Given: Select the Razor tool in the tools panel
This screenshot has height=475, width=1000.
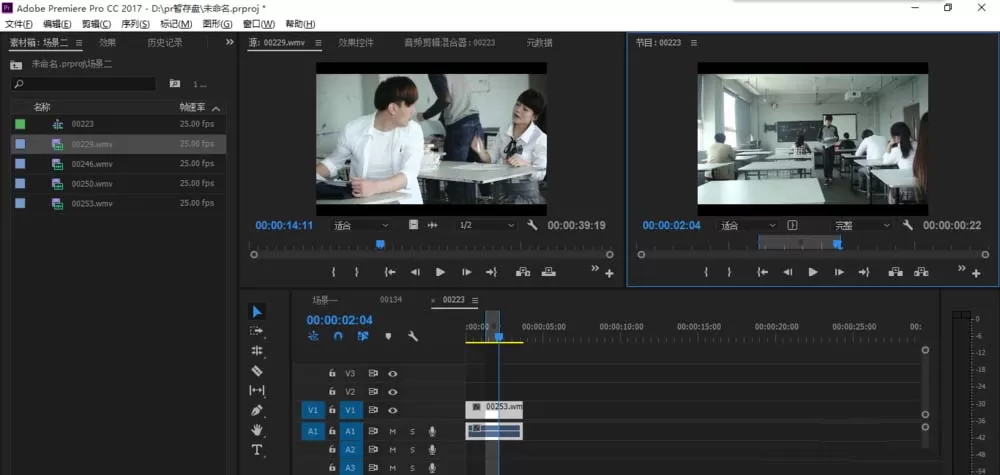Looking at the screenshot, I should pyautogui.click(x=256, y=370).
